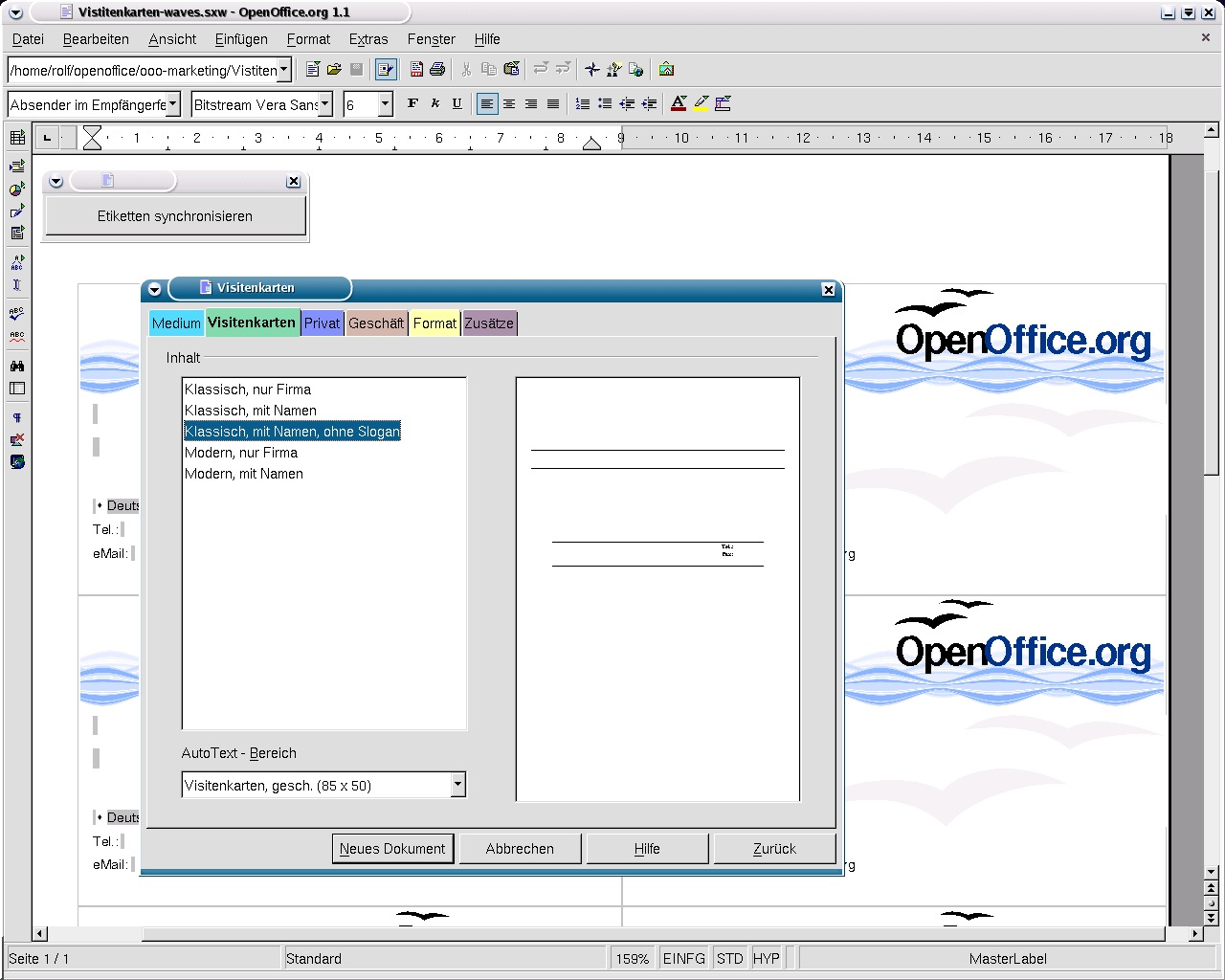Screen dimensions: 1225x980
Task: Select 'Modern, mit Namen' list entry
Action: (x=244, y=474)
